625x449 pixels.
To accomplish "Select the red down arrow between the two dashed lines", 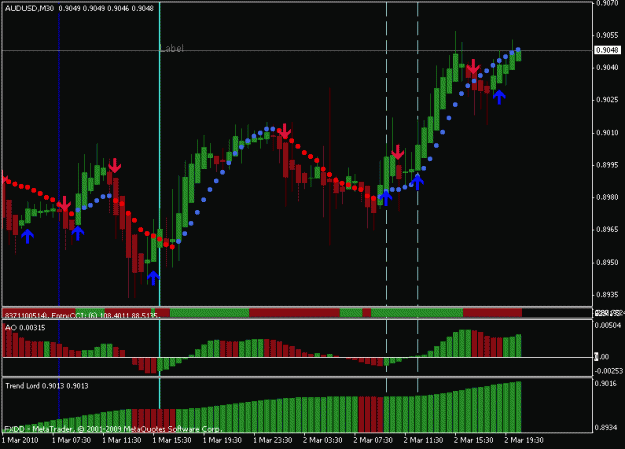I will coord(397,152).
